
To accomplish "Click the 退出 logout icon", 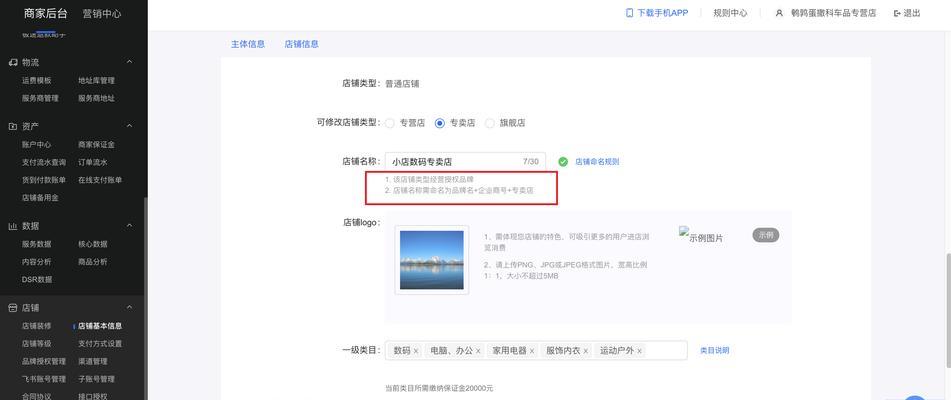I will click(897, 13).
